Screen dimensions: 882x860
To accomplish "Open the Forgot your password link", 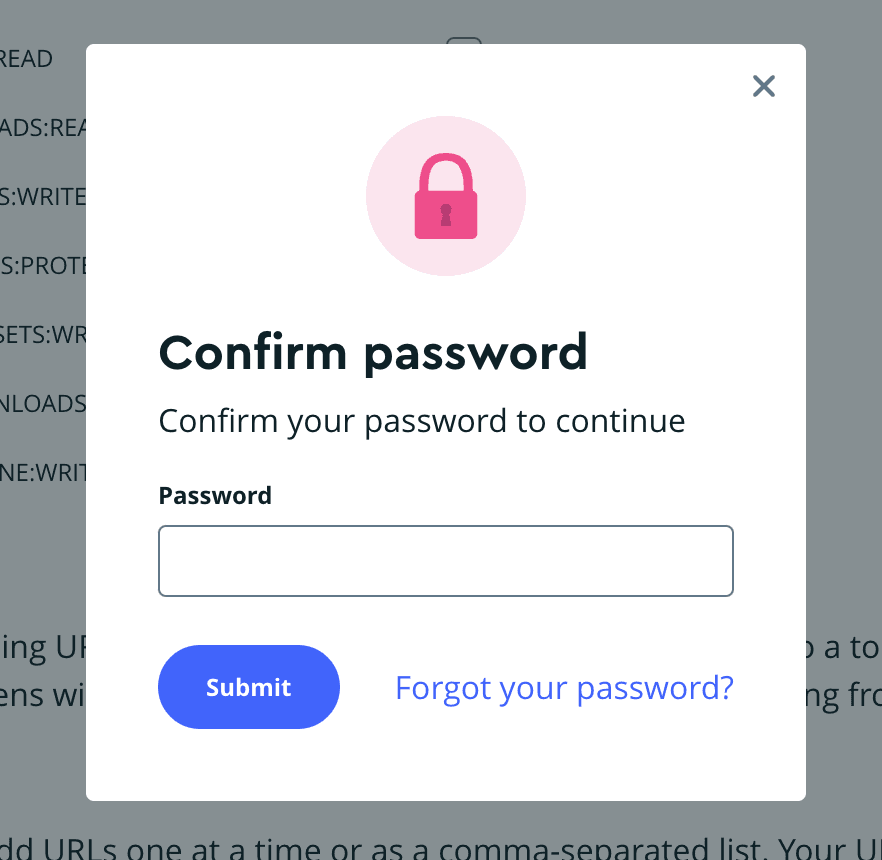I will pyautogui.click(x=564, y=688).
